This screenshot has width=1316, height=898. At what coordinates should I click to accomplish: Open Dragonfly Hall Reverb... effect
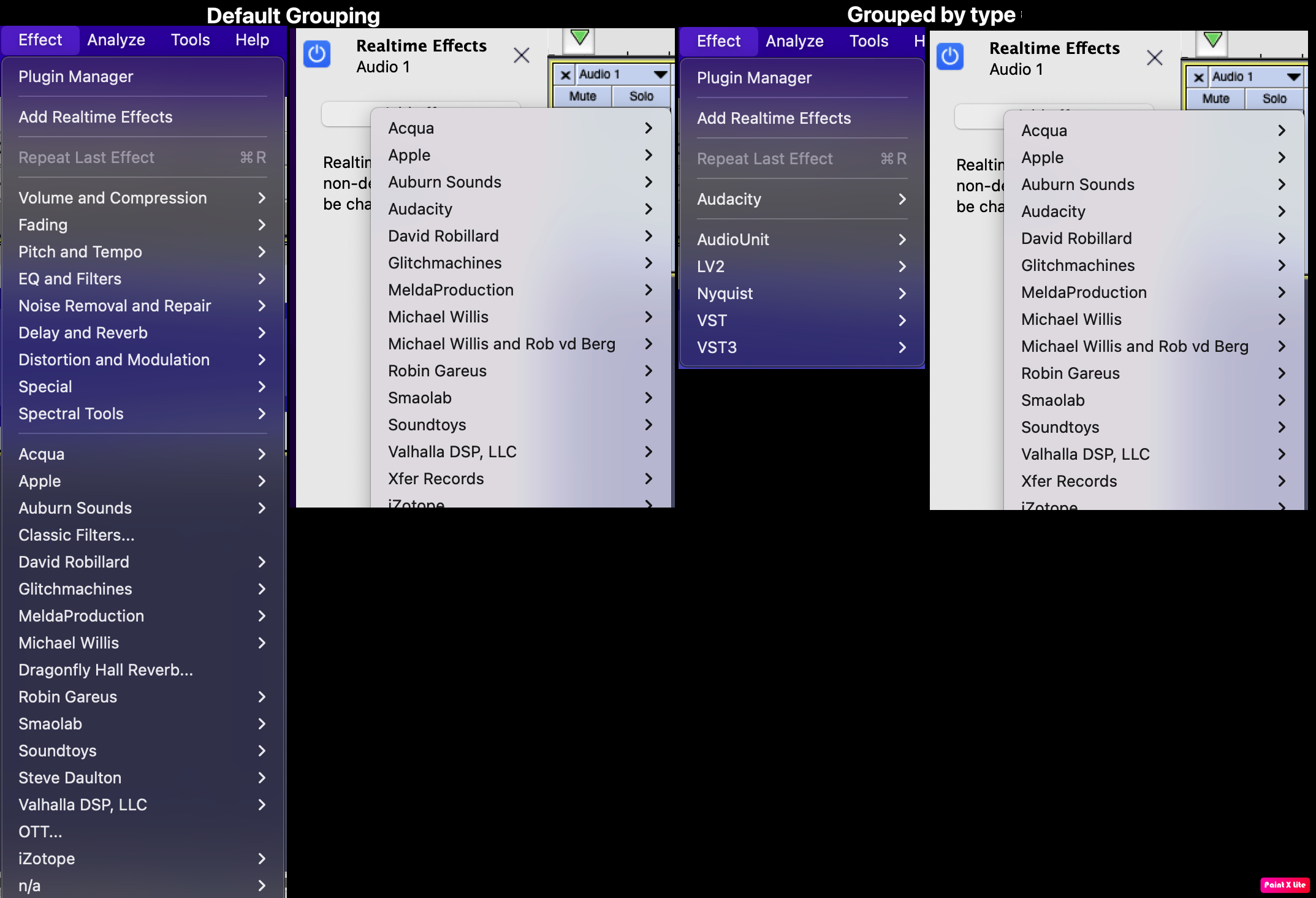click(142, 670)
